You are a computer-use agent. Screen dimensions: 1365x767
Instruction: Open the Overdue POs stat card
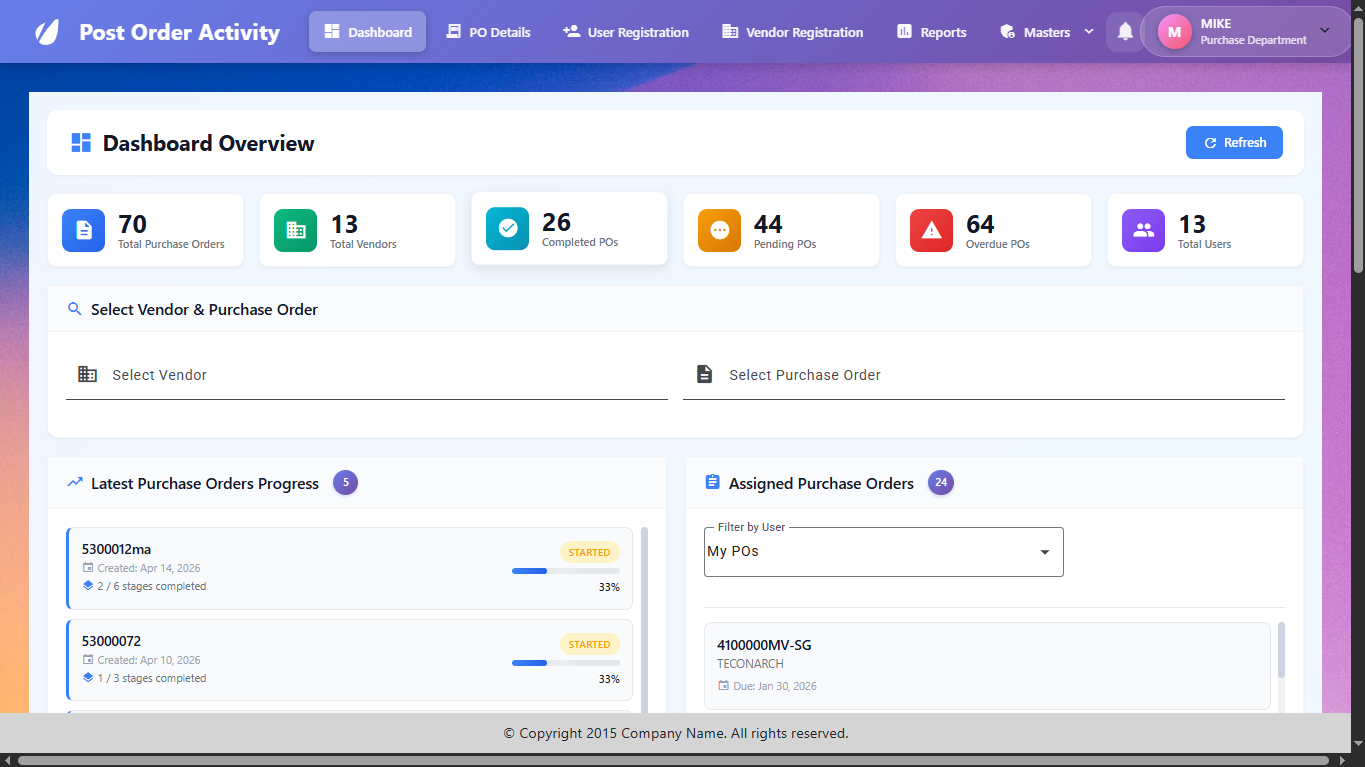(994, 230)
